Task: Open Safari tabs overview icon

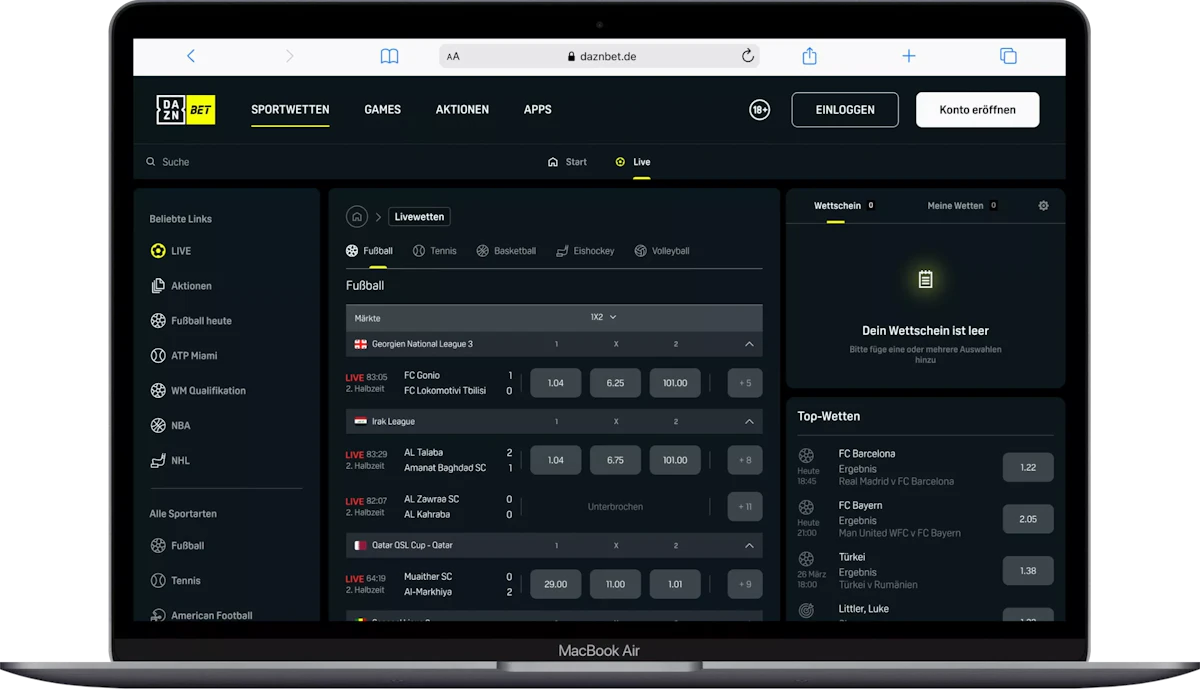Action: point(1008,57)
